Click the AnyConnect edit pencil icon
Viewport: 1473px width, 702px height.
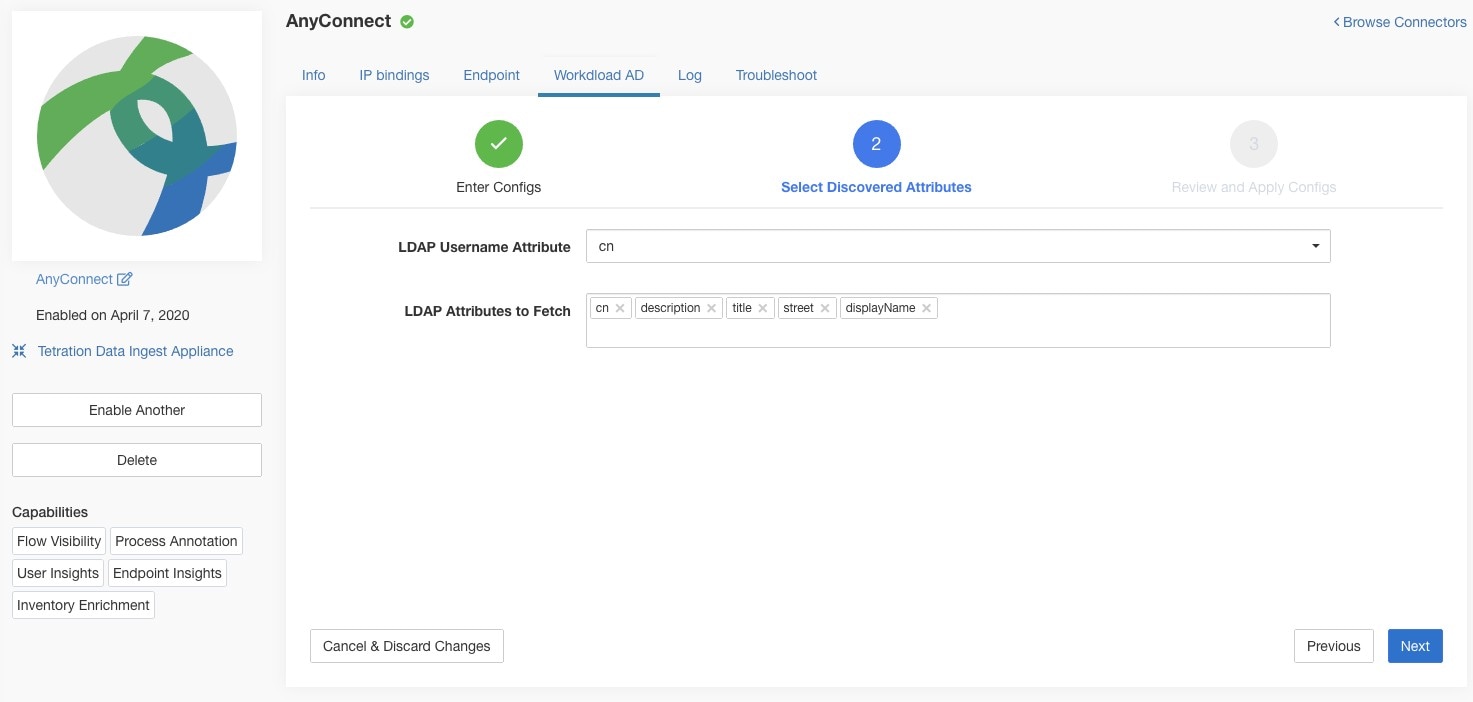click(x=125, y=279)
